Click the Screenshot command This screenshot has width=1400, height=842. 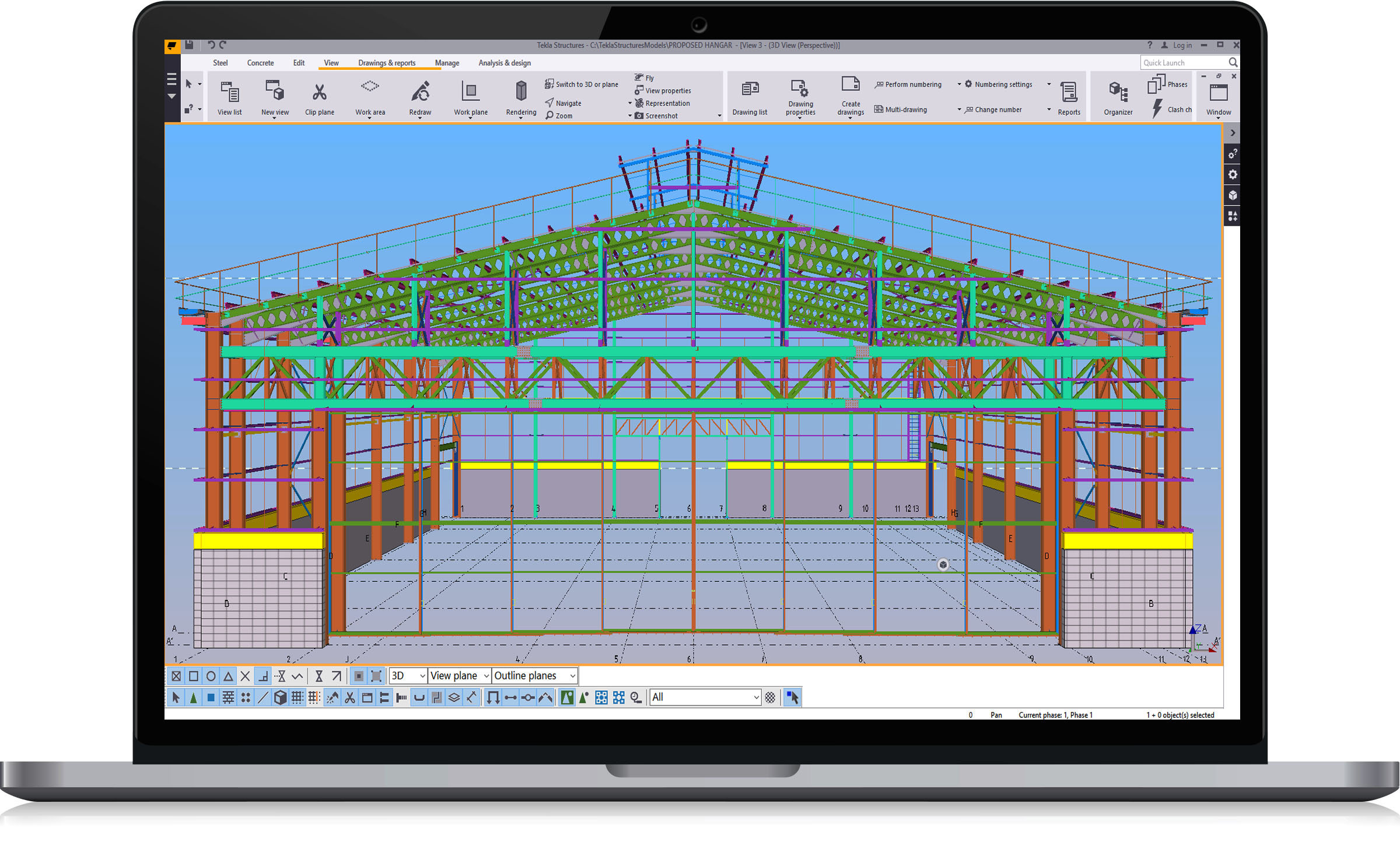656,115
